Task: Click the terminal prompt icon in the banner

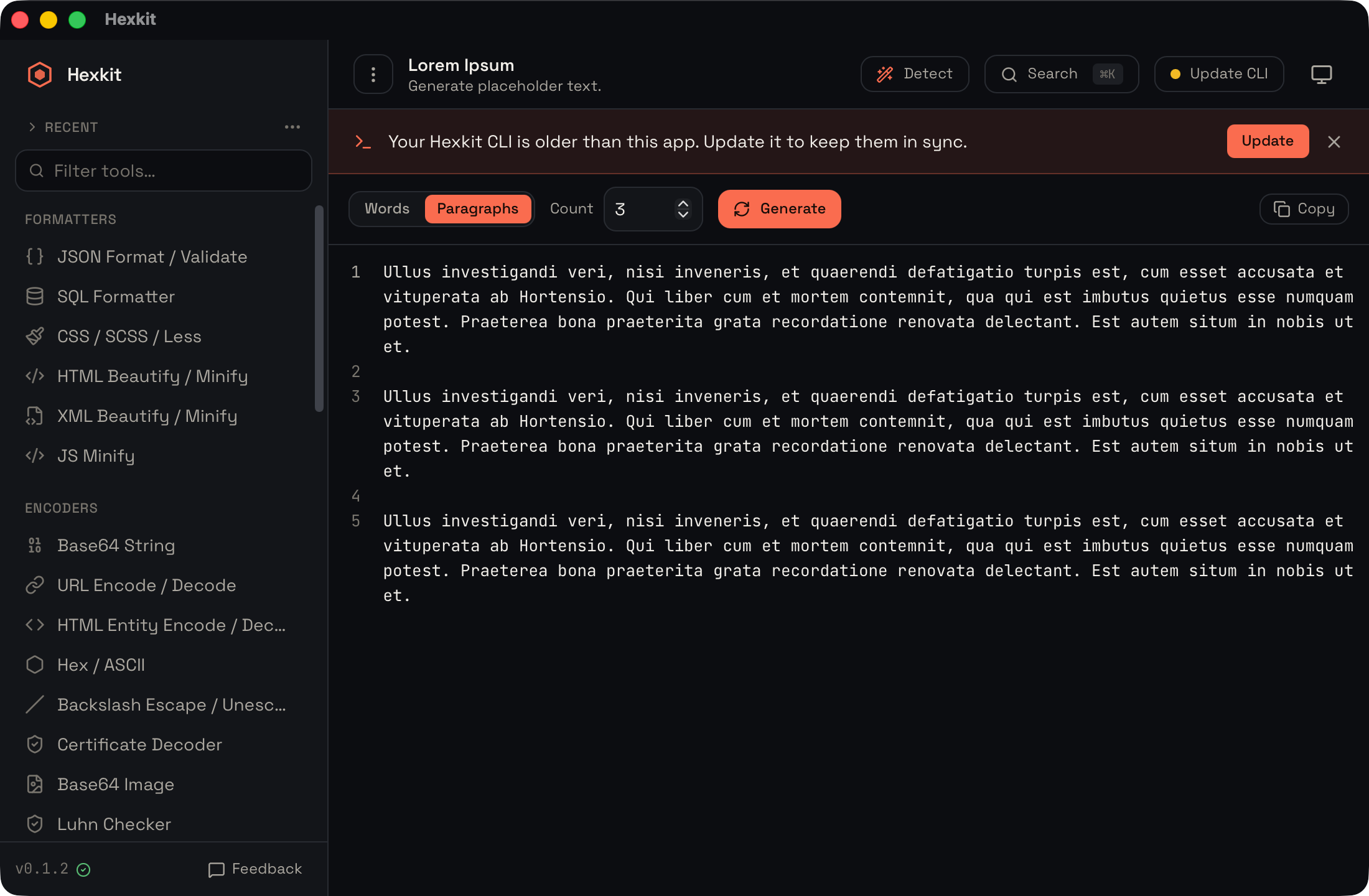Action: click(x=363, y=142)
